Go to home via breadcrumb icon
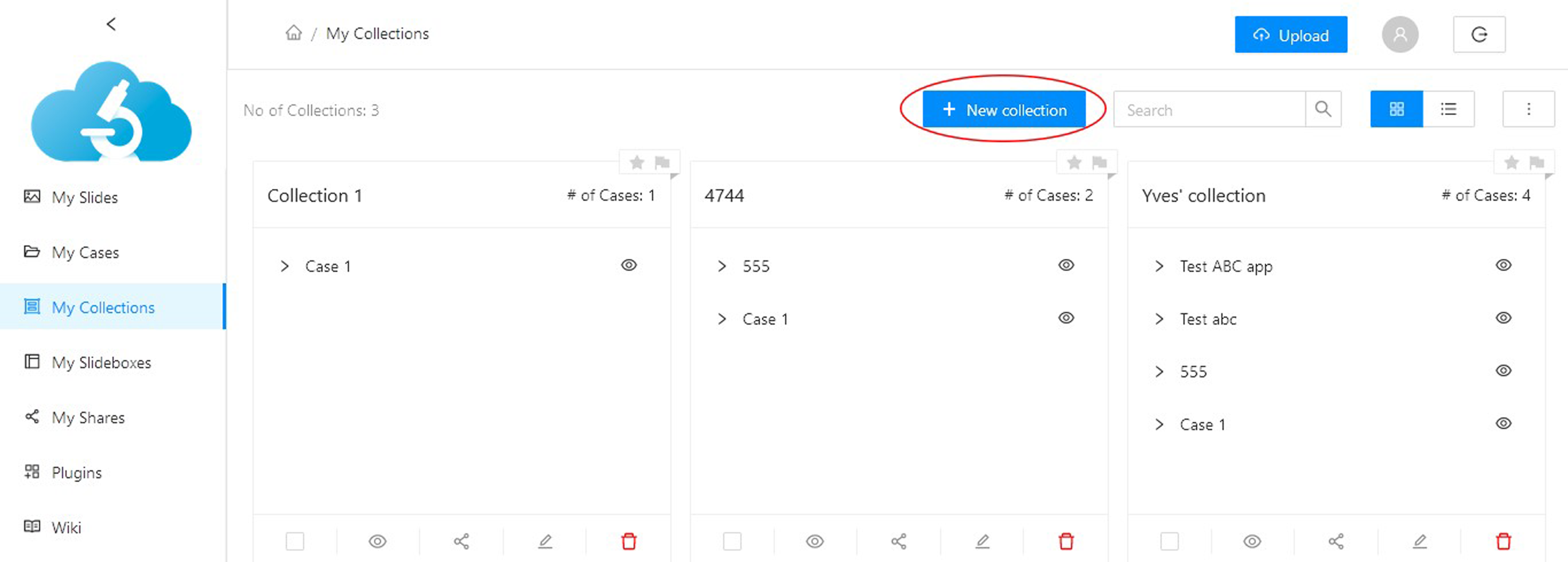The height and width of the screenshot is (562, 1568). pos(293,33)
